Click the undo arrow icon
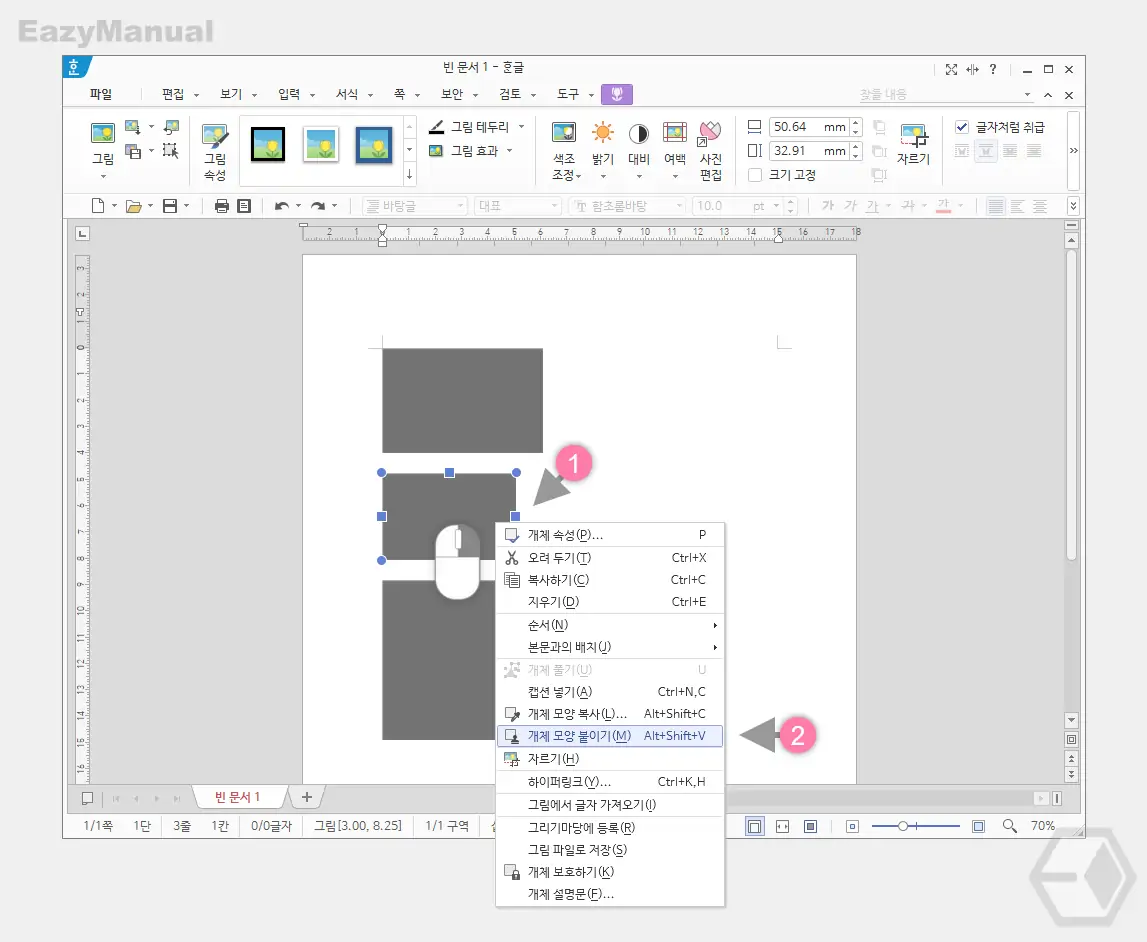Viewport: 1147px width, 942px height. pos(282,206)
